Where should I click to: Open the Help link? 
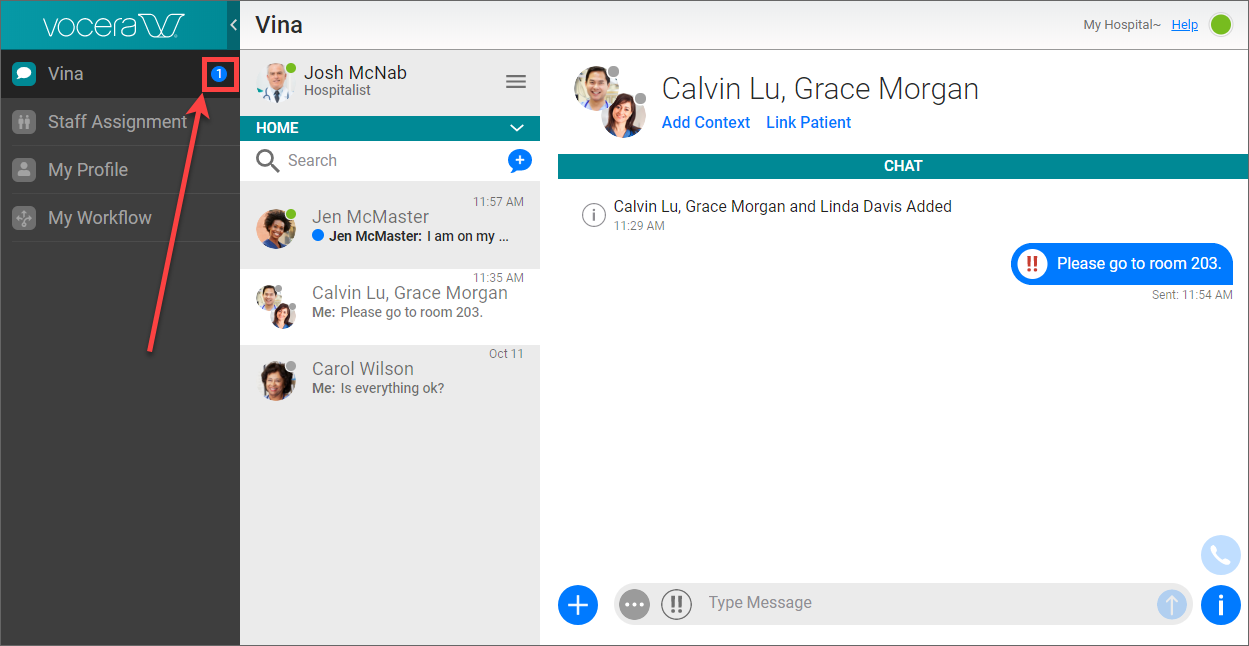coord(1185,25)
